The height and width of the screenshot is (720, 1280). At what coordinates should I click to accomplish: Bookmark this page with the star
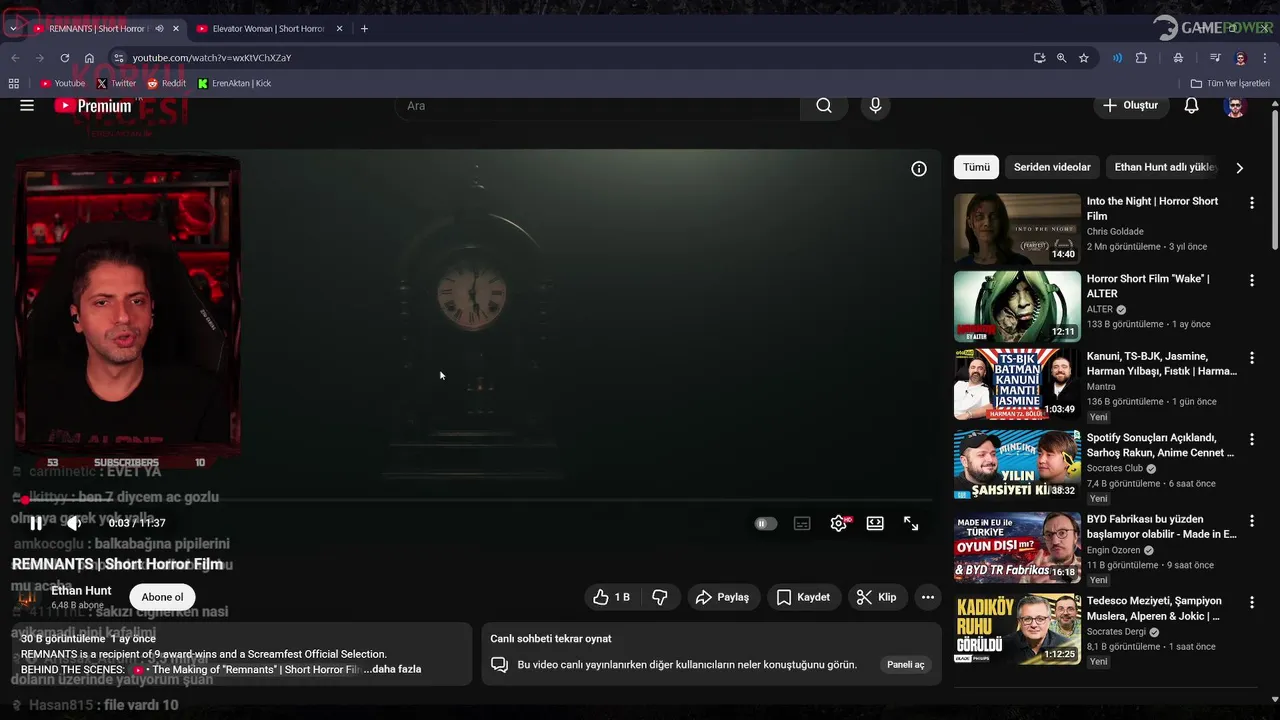pyautogui.click(x=1083, y=58)
